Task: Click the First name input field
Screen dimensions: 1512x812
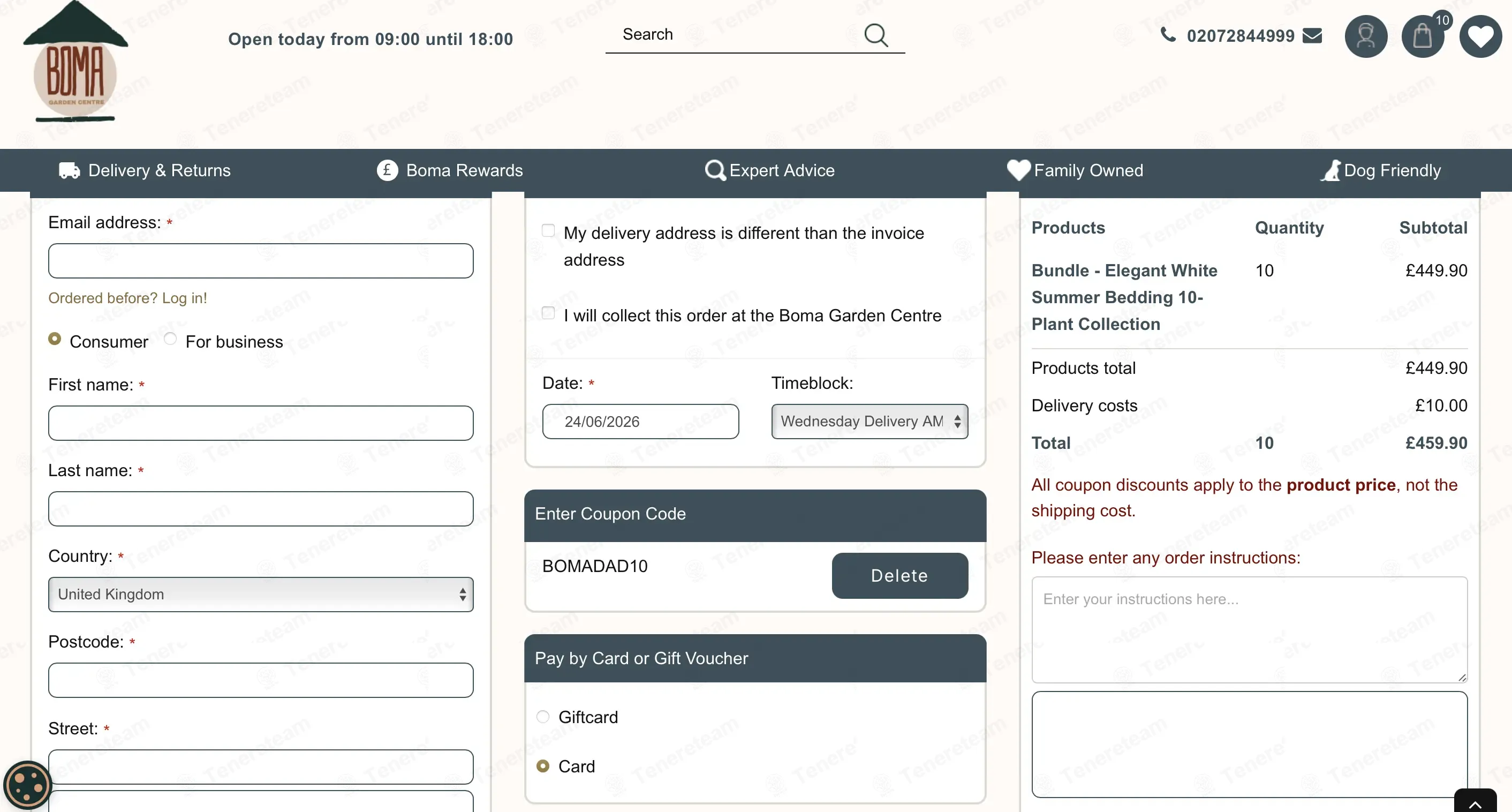Action: [261, 423]
